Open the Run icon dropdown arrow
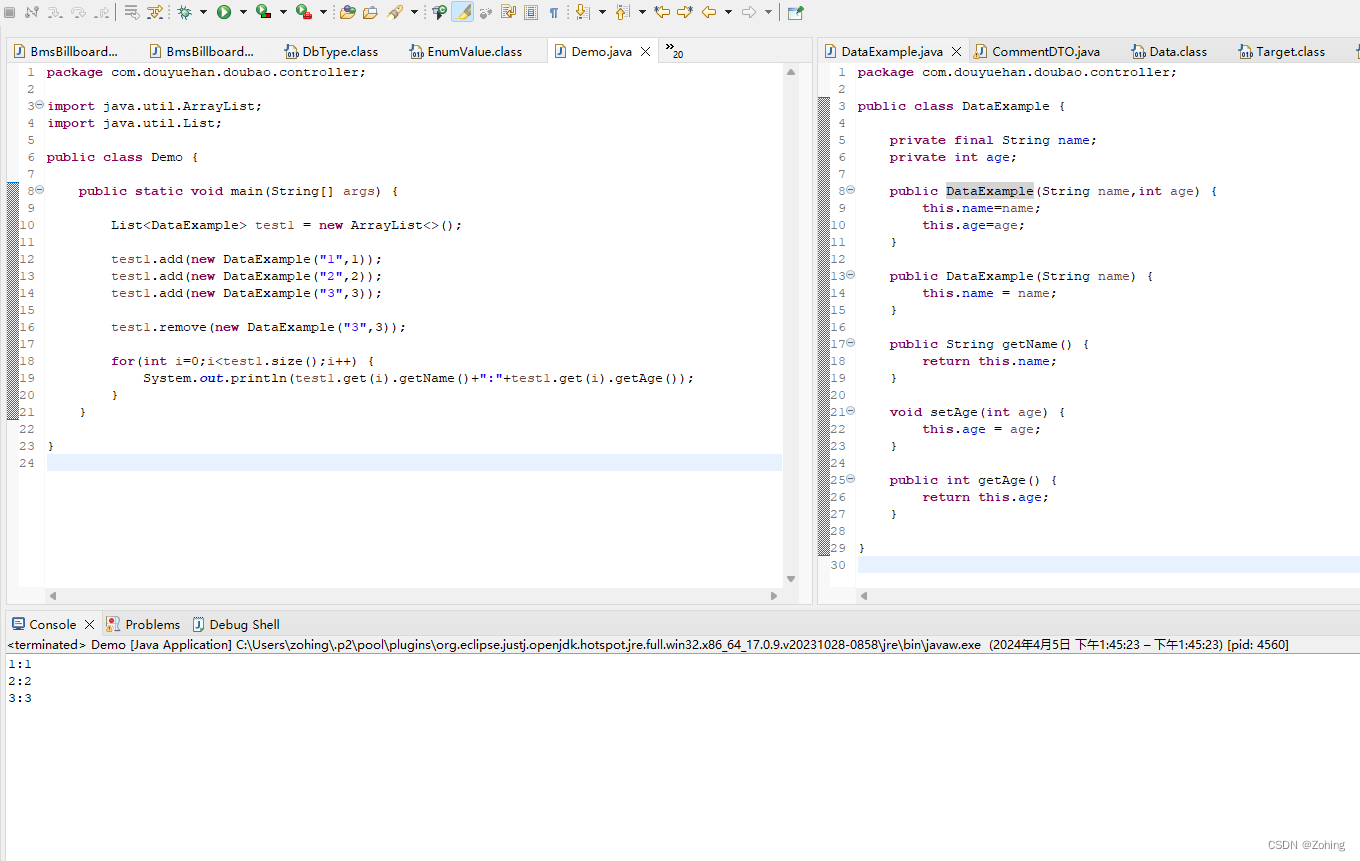 pos(243,12)
